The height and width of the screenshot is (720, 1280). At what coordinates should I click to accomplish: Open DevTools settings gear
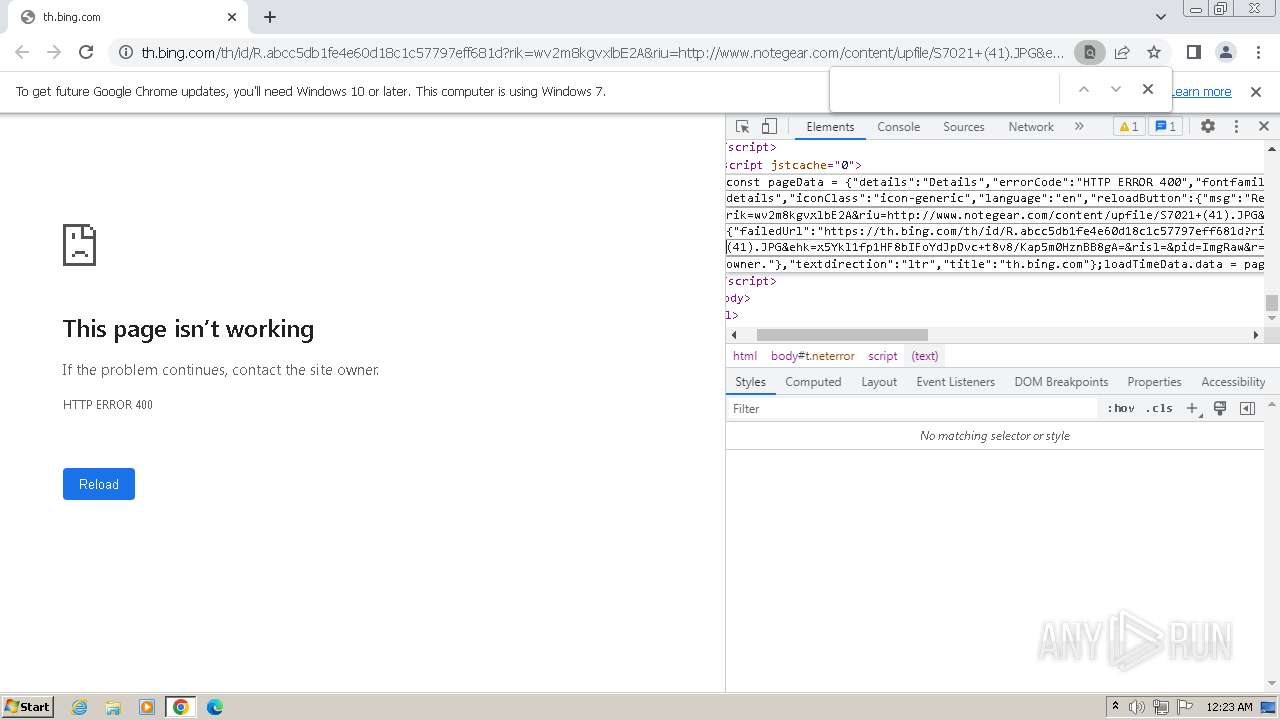[1208, 127]
